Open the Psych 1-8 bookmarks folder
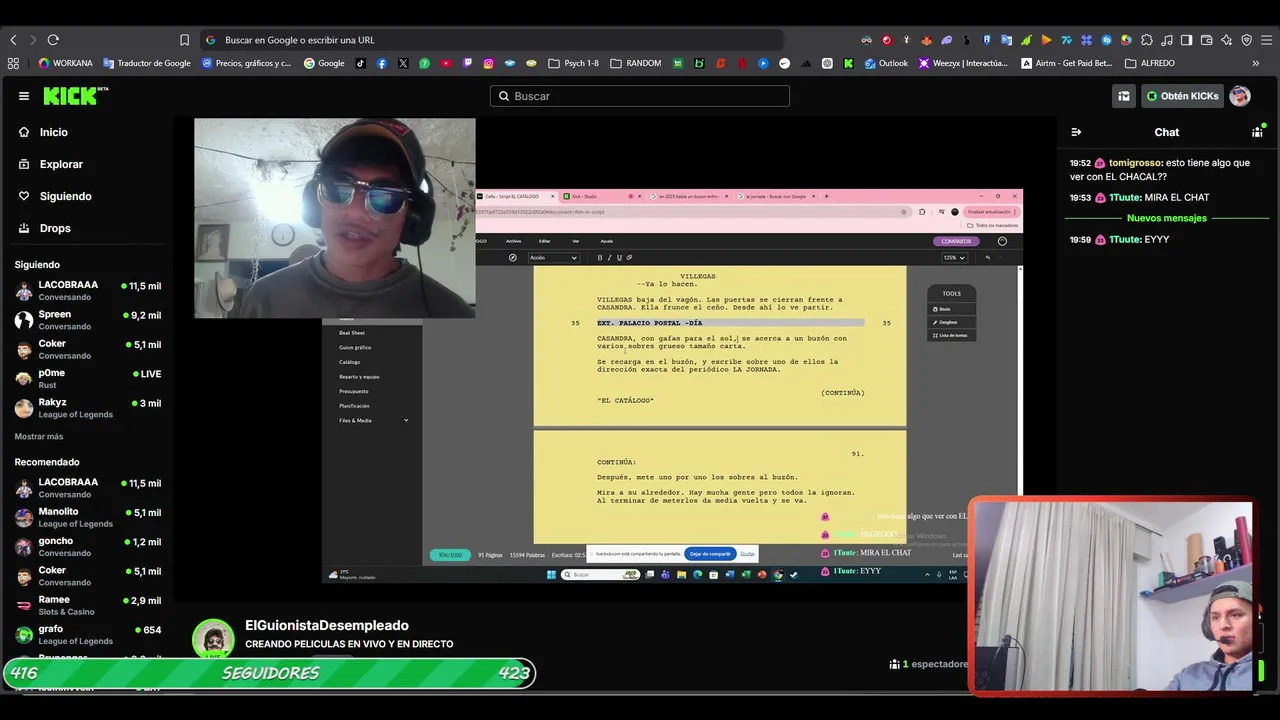 574,63
